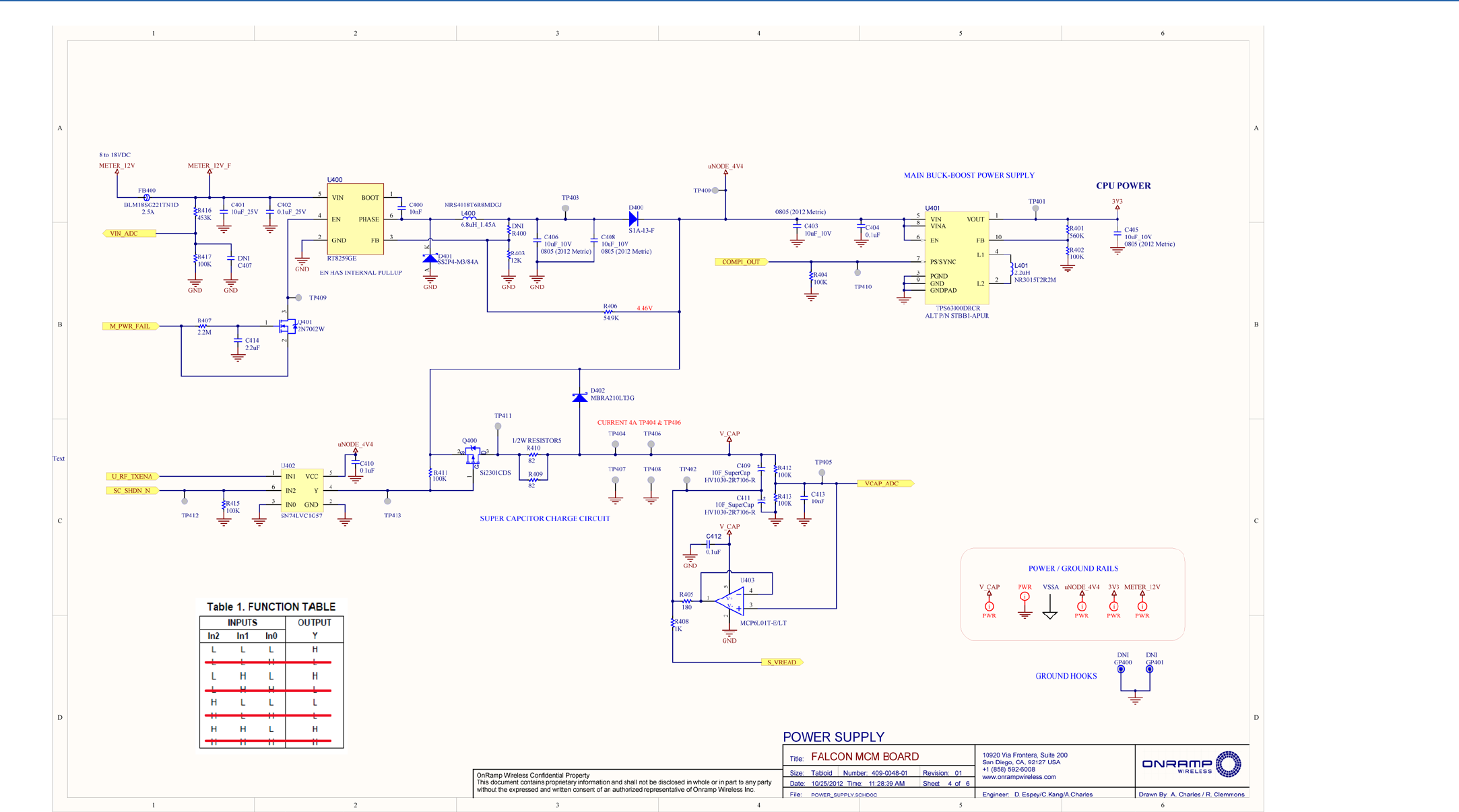
Task: Select the Q400 Si2301CDS MOSFET symbol
Action: 472,456
